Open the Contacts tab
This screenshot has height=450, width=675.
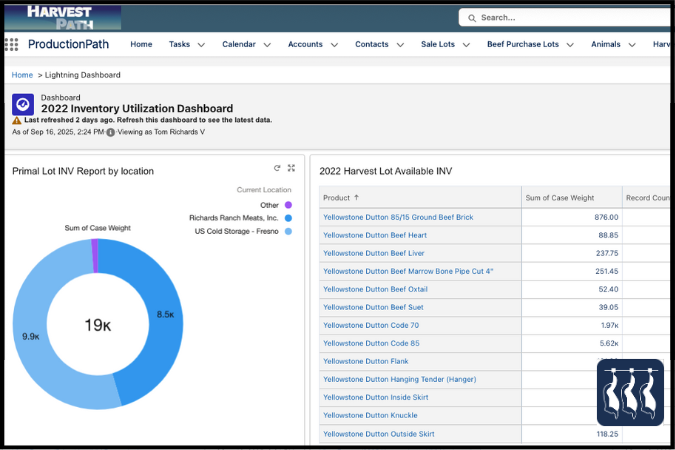pos(372,44)
